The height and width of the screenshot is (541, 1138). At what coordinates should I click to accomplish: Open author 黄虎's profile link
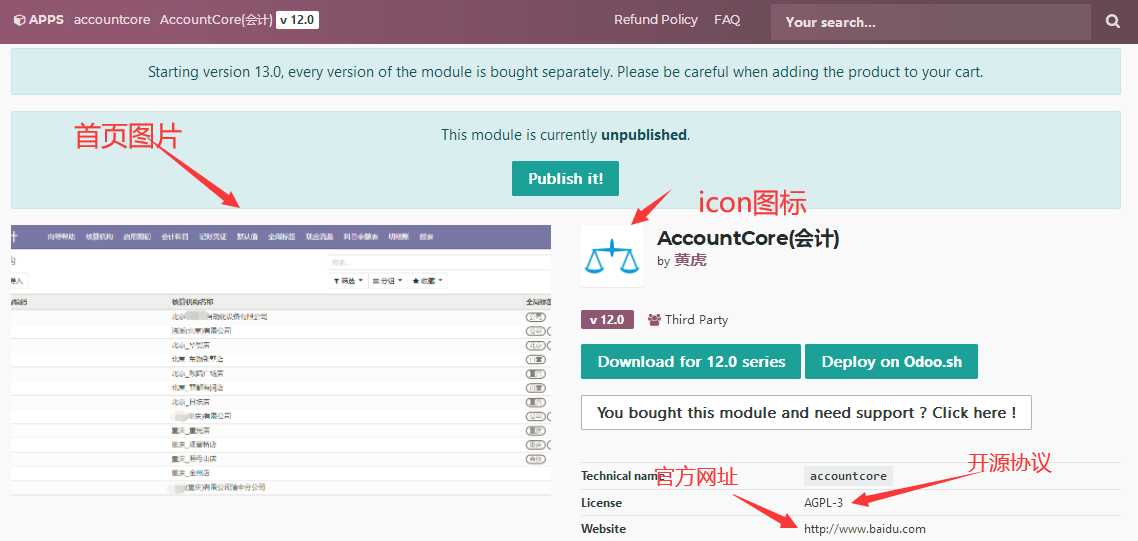pyautogui.click(x=689, y=261)
